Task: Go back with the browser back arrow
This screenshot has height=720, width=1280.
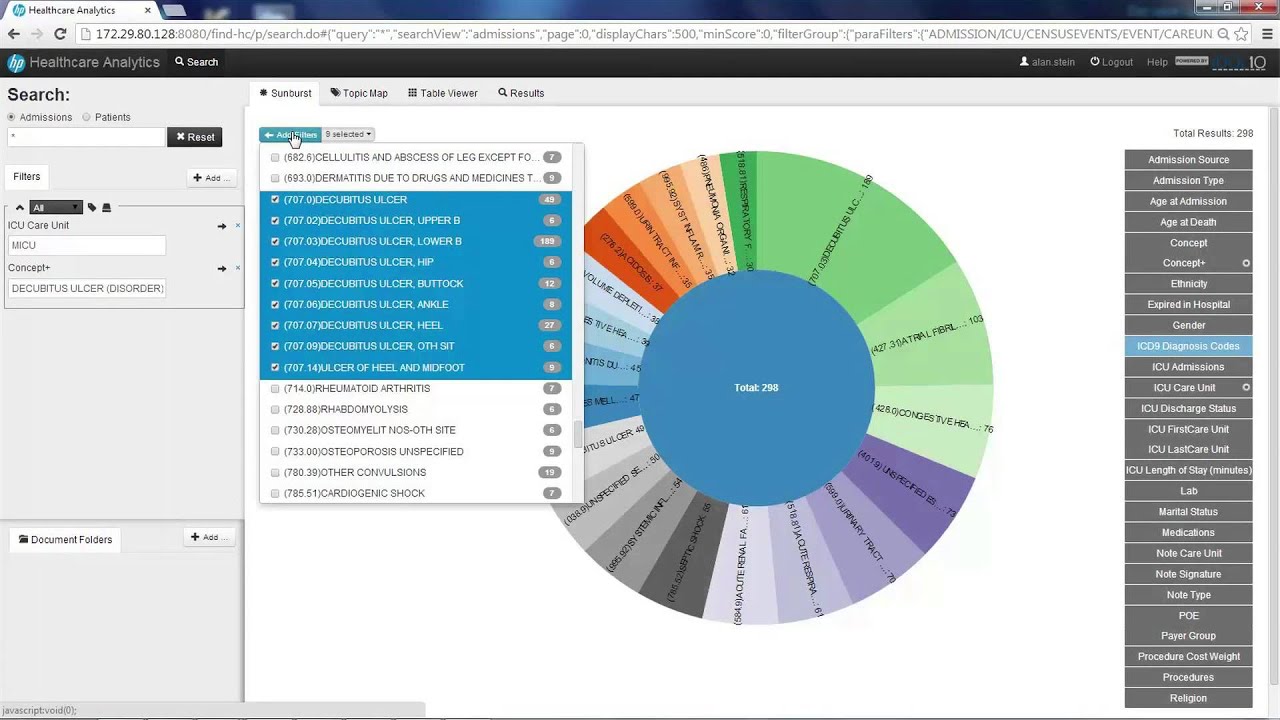Action: coord(14,33)
